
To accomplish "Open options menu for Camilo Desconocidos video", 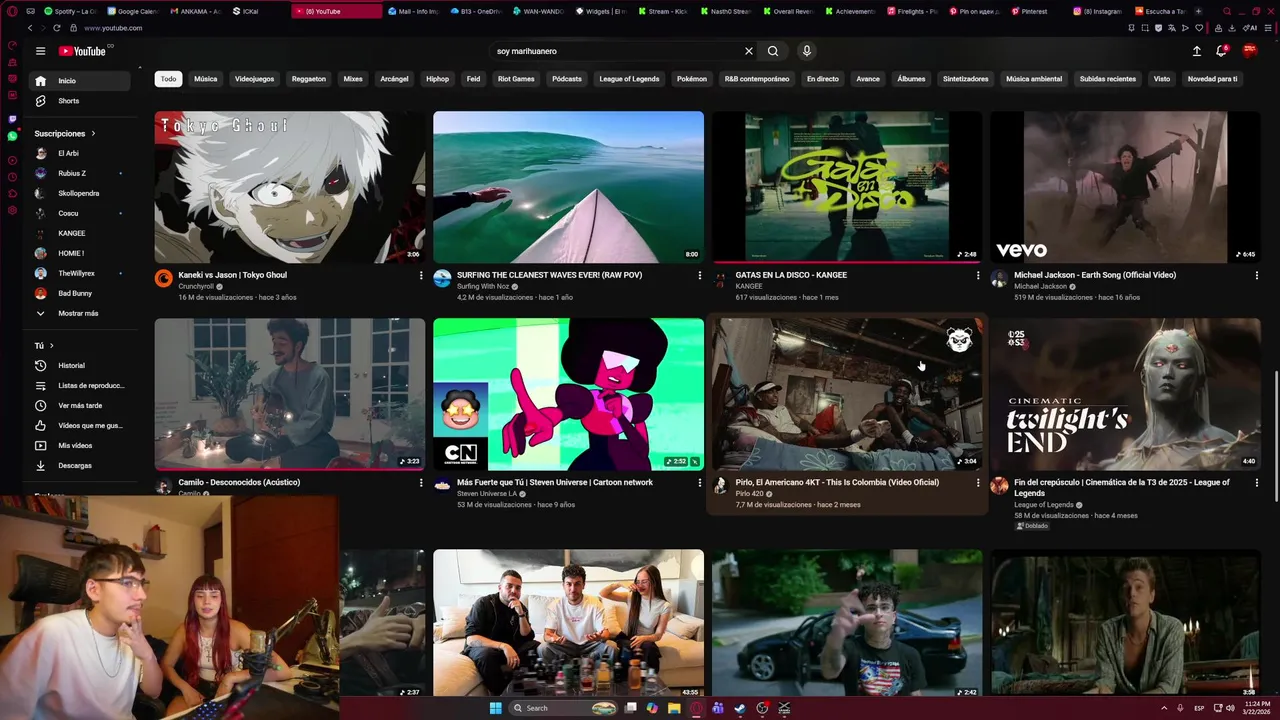I will click(421, 482).
